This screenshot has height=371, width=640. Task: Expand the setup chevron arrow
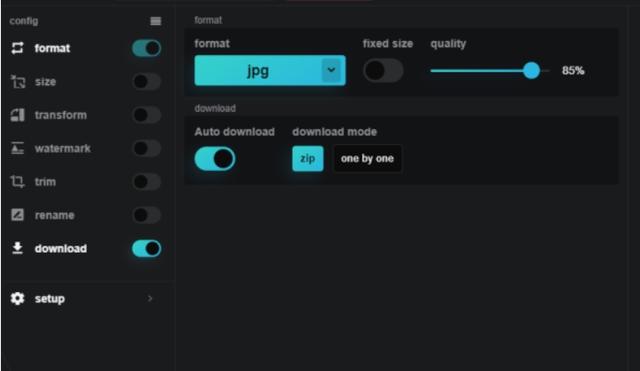point(150,298)
